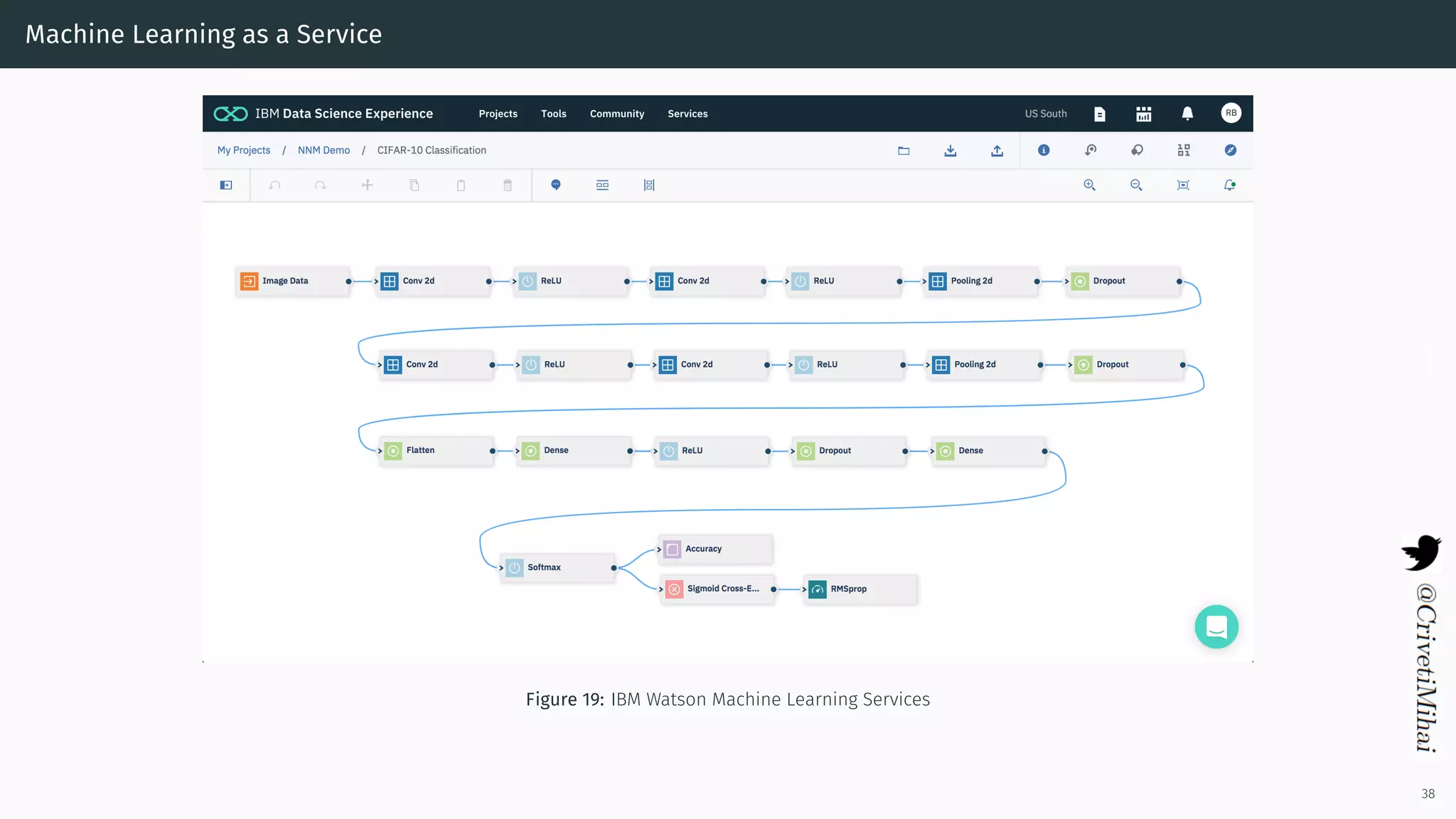Click the folder icon in breadcrumb bar
The image size is (1456, 819).
[x=904, y=150]
